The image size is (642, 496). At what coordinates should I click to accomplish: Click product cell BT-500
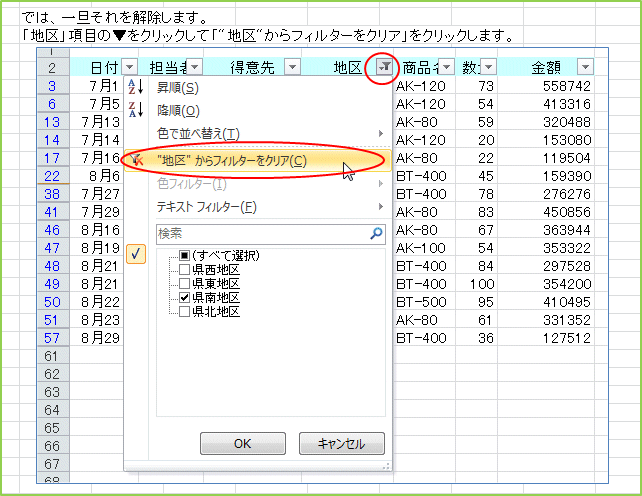(x=425, y=302)
